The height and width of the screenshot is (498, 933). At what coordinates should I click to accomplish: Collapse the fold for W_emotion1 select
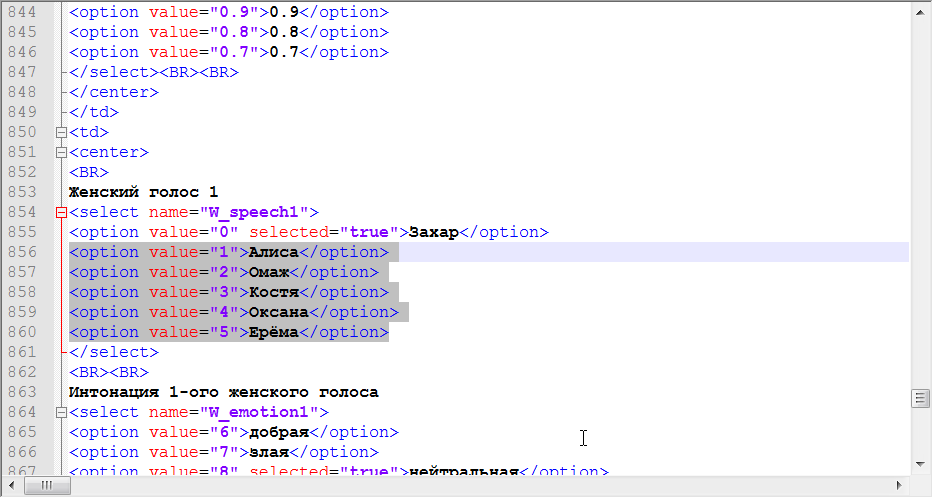pos(61,412)
